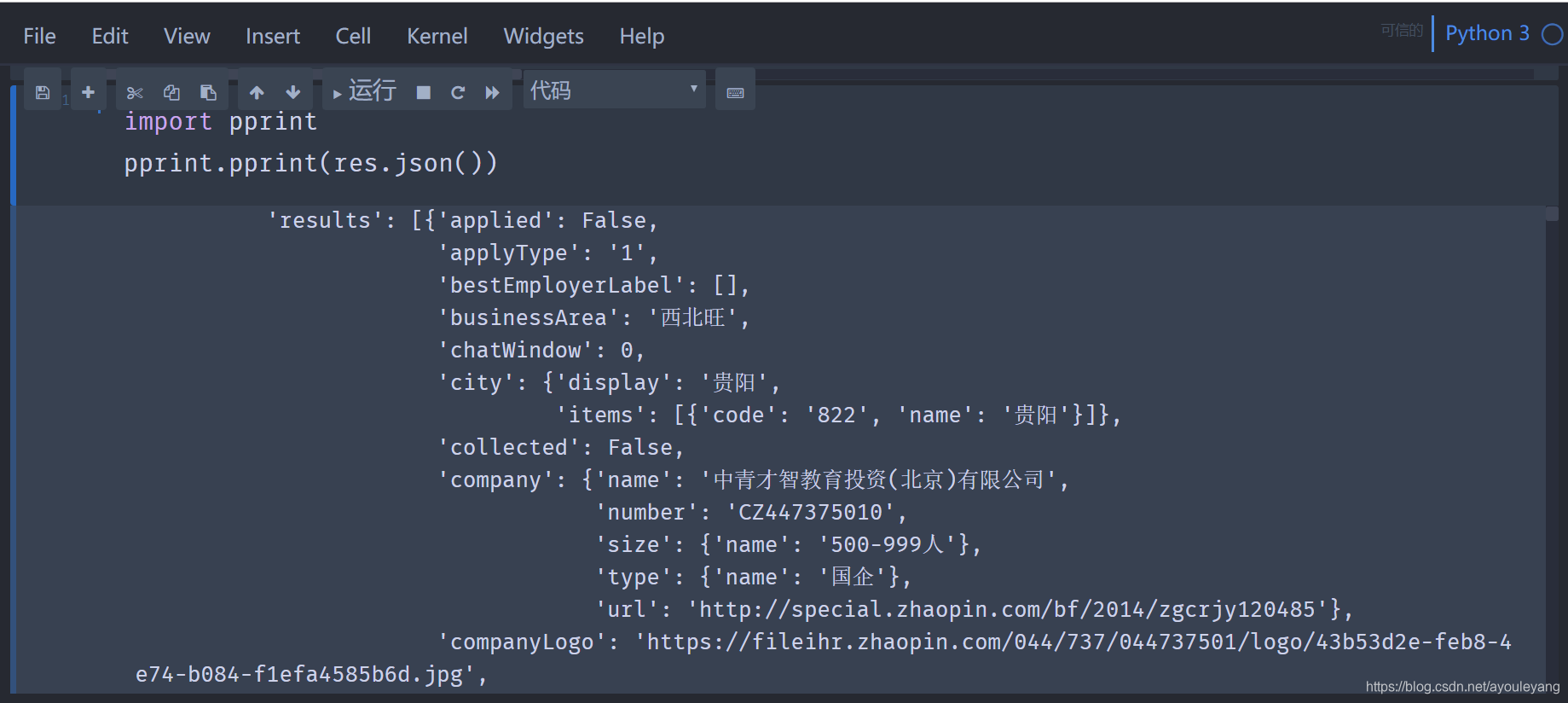Click the 'results' key text
1568x703 pixels.
click(326, 220)
